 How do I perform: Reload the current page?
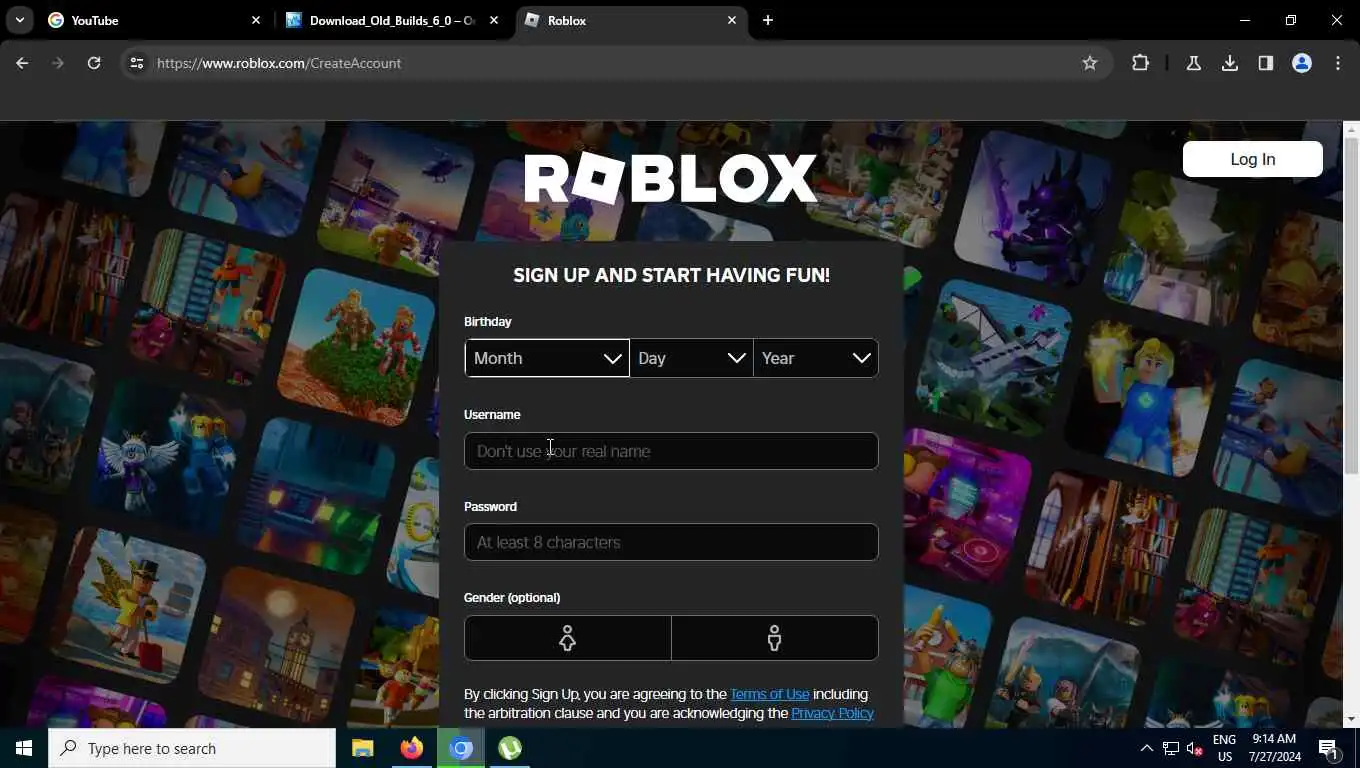(94, 63)
